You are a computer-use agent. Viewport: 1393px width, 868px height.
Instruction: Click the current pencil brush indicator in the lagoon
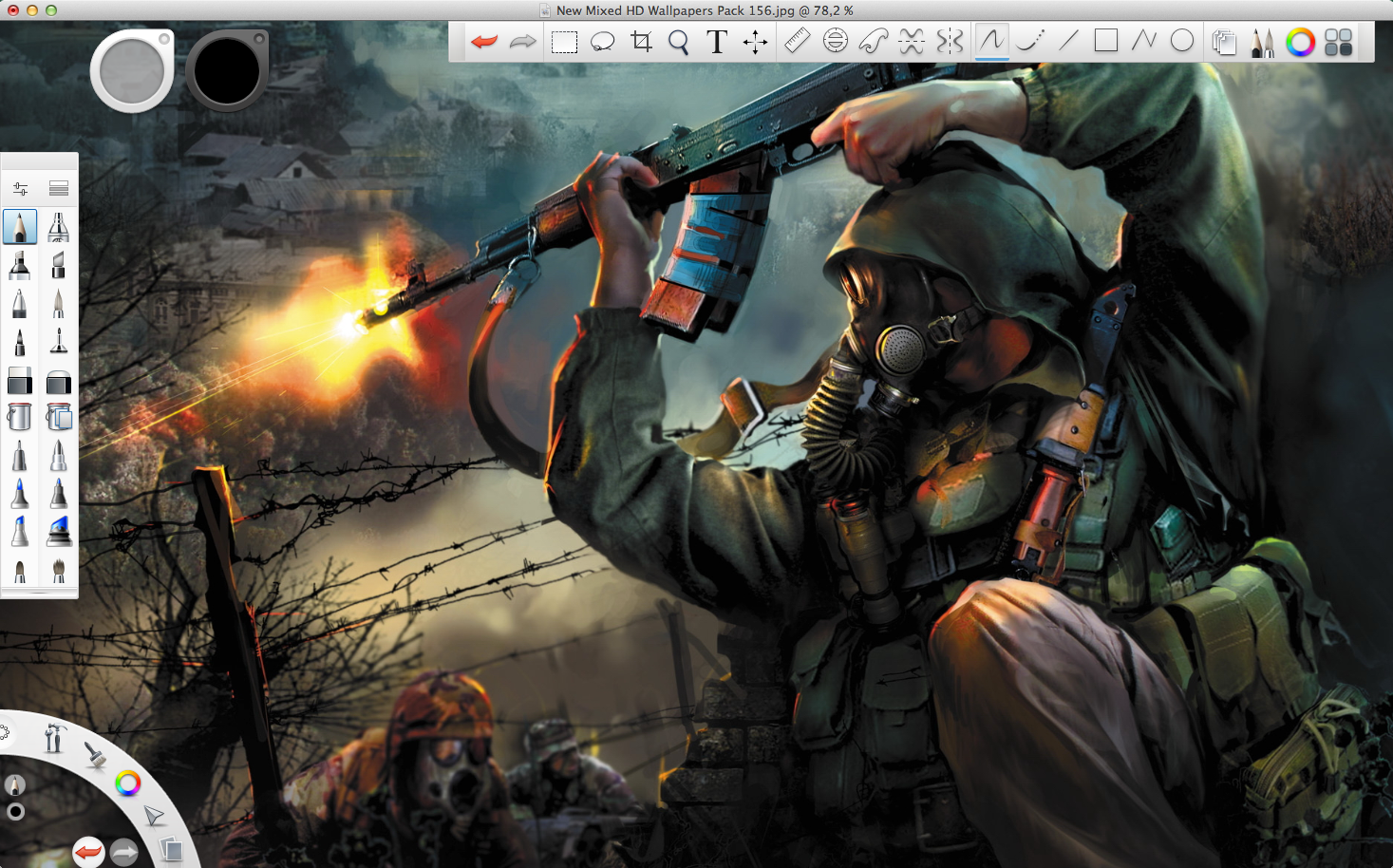14,784
